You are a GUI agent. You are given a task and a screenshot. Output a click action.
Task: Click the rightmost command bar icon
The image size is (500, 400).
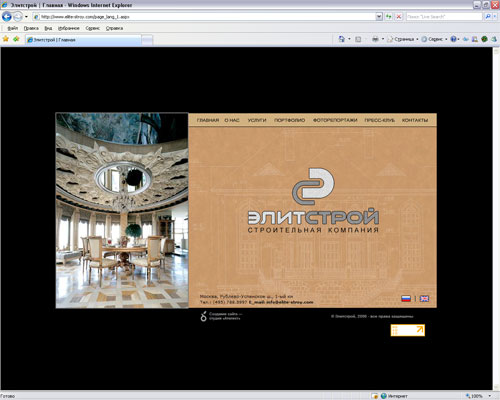494,39
